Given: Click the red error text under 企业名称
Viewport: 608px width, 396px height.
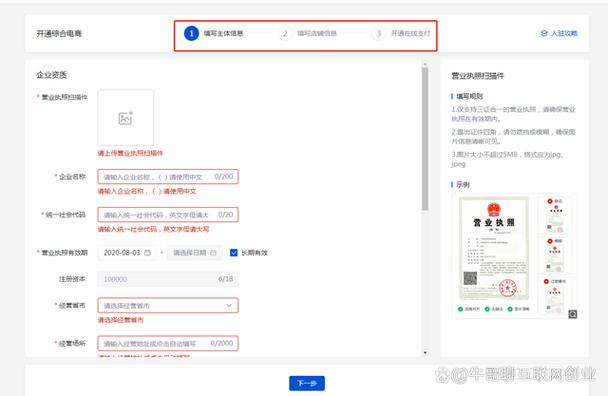Looking at the screenshot, I should pos(147,191).
